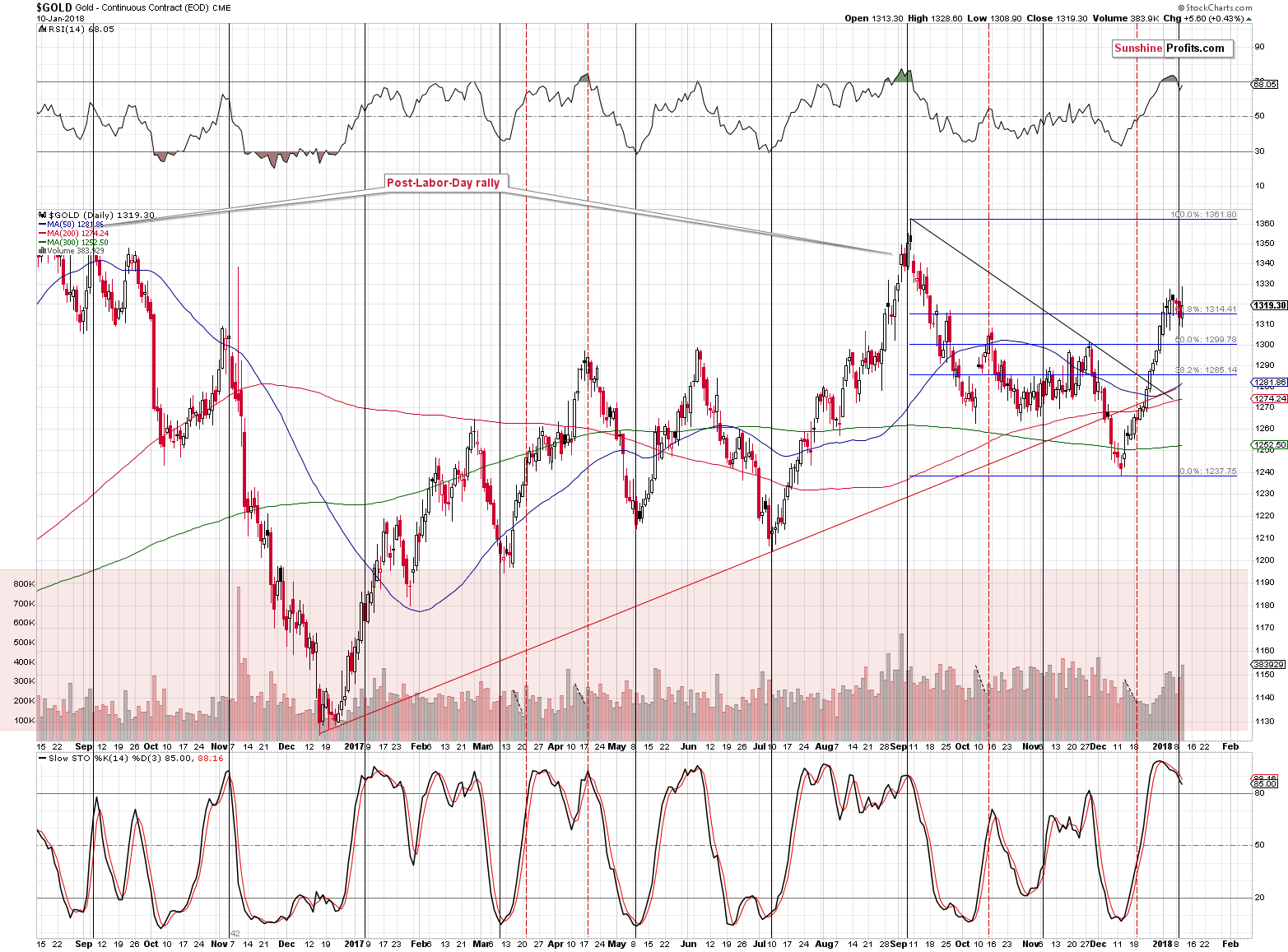The height and width of the screenshot is (952, 1288).
Task: Click the 1274.24 red MA price tag
Action: pyautogui.click(x=1269, y=398)
